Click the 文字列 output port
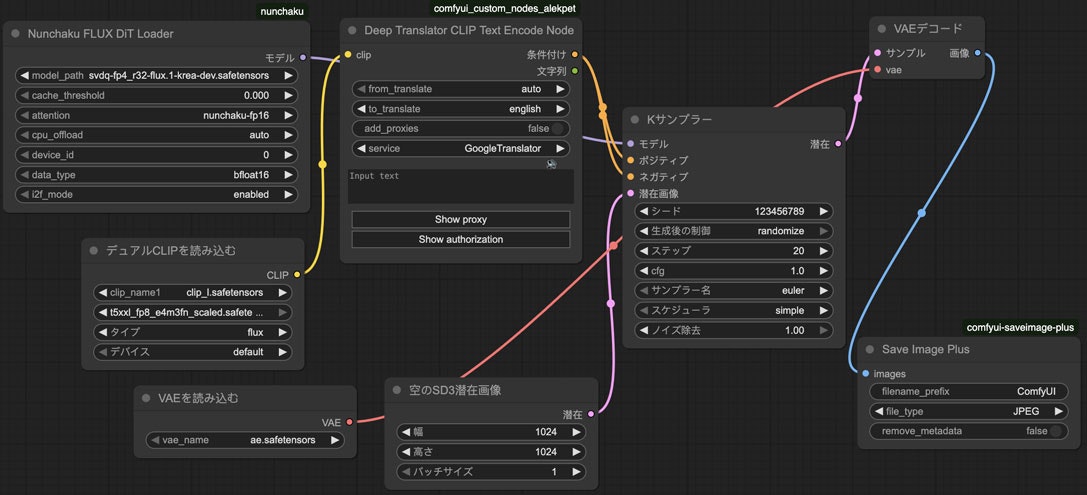This screenshot has height=495, width=1087. (x=575, y=71)
